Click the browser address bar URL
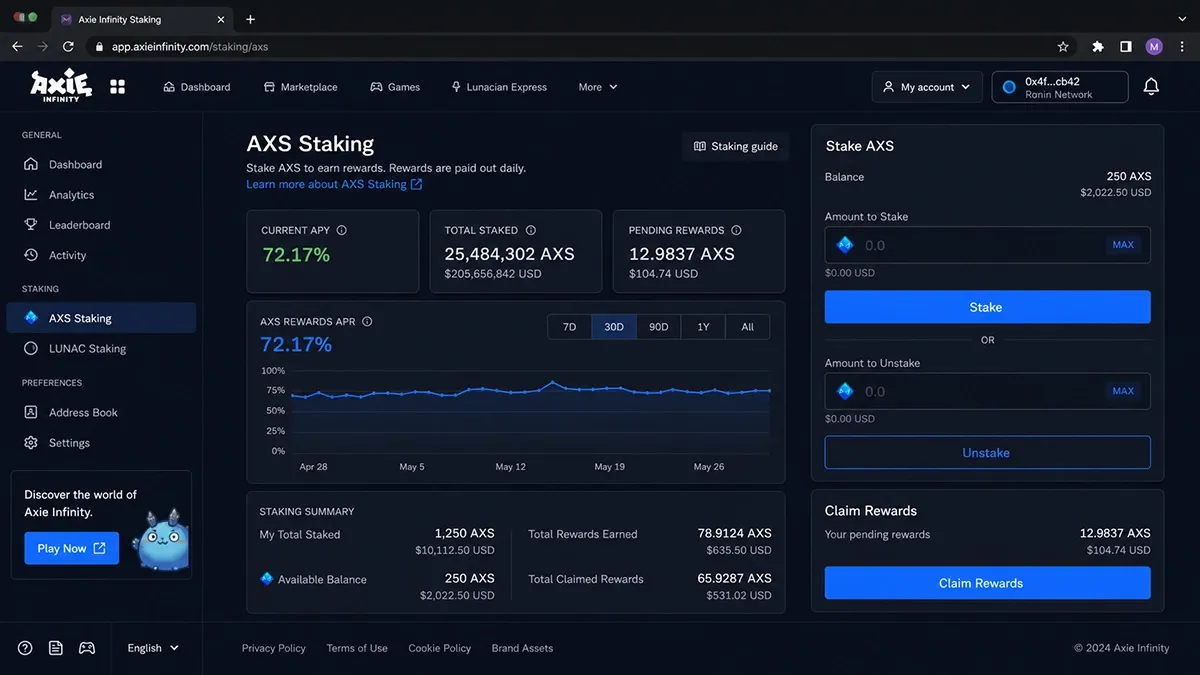The width and height of the screenshot is (1200, 675). [190, 46]
